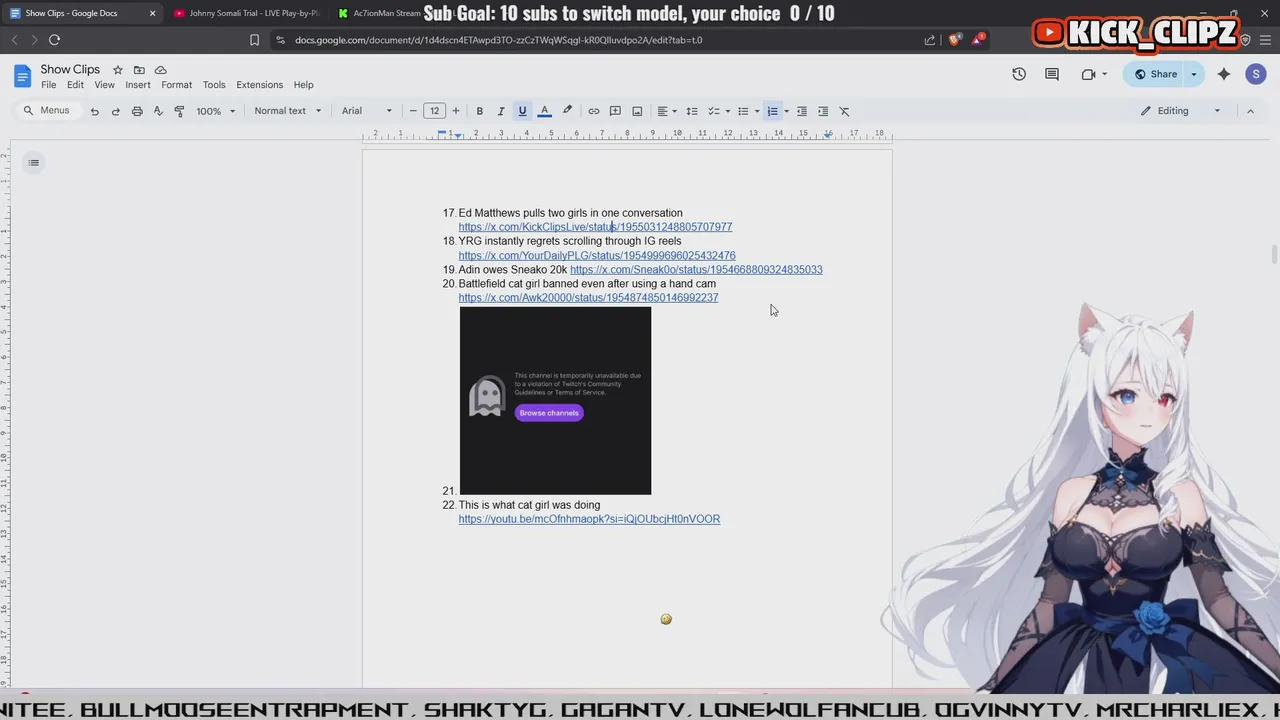This screenshot has height=720, width=1280.
Task: Star the Show Clips document
Action: tap(118, 70)
